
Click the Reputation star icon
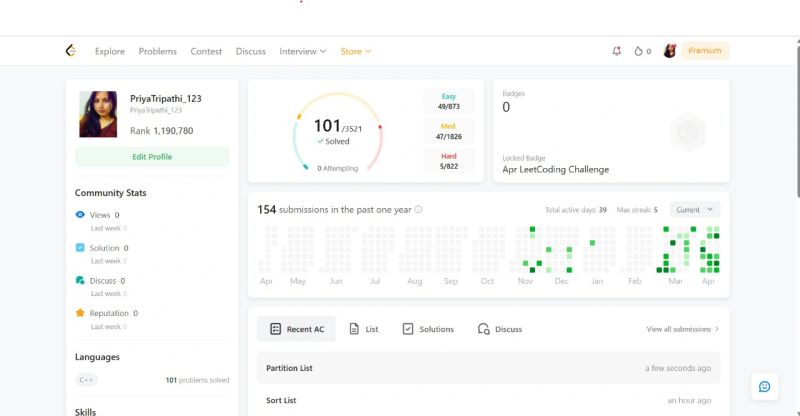tap(80, 312)
